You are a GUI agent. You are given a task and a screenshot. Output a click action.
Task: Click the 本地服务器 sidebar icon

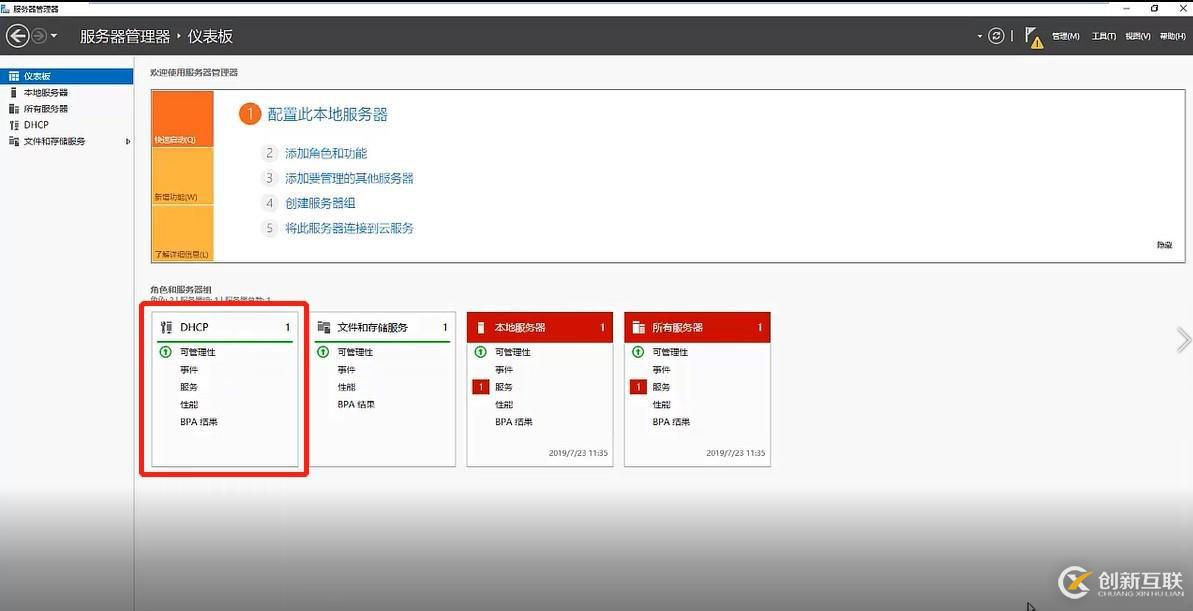14,93
